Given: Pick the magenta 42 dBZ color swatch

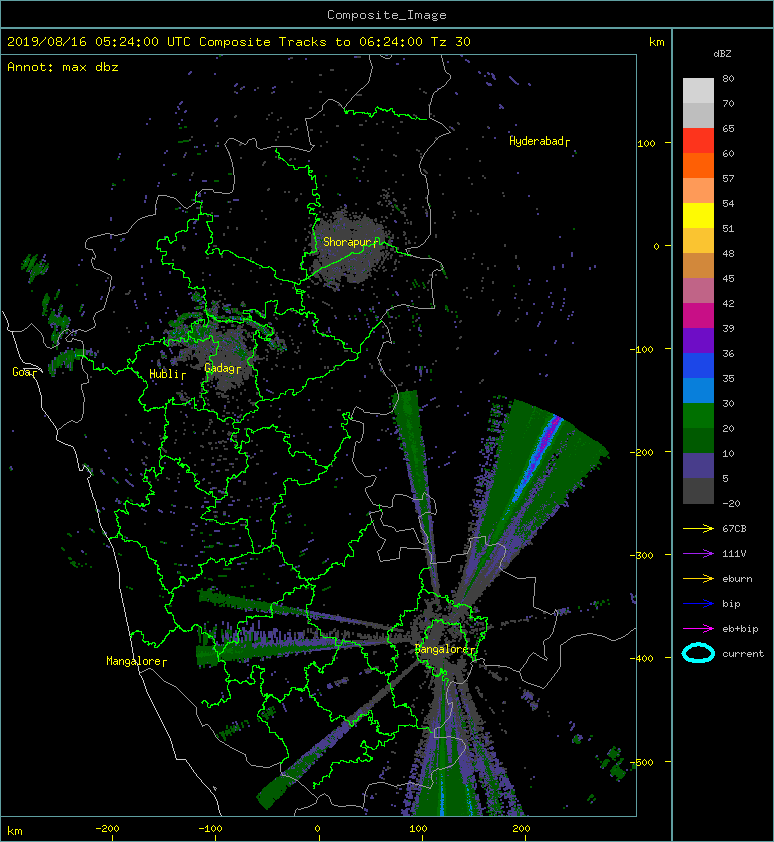Looking at the screenshot, I should [698, 316].
